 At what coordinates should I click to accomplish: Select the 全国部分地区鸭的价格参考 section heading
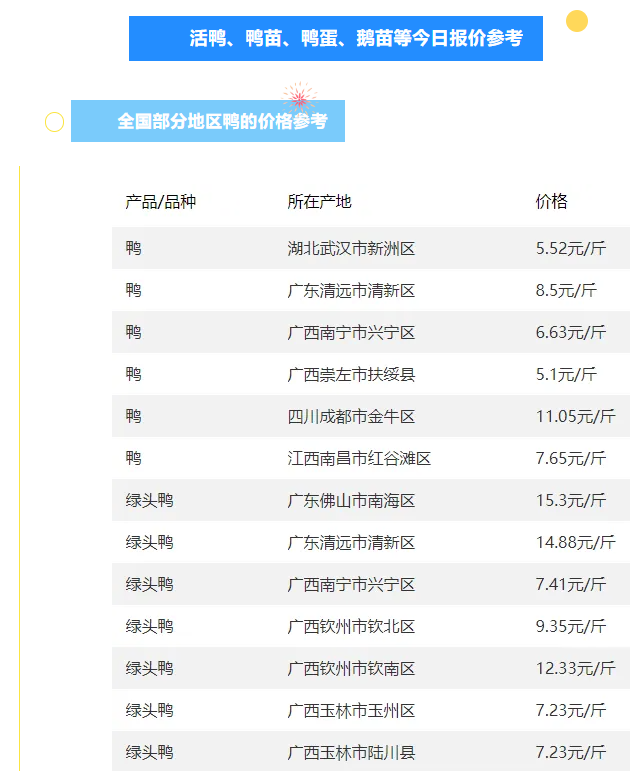208,121
